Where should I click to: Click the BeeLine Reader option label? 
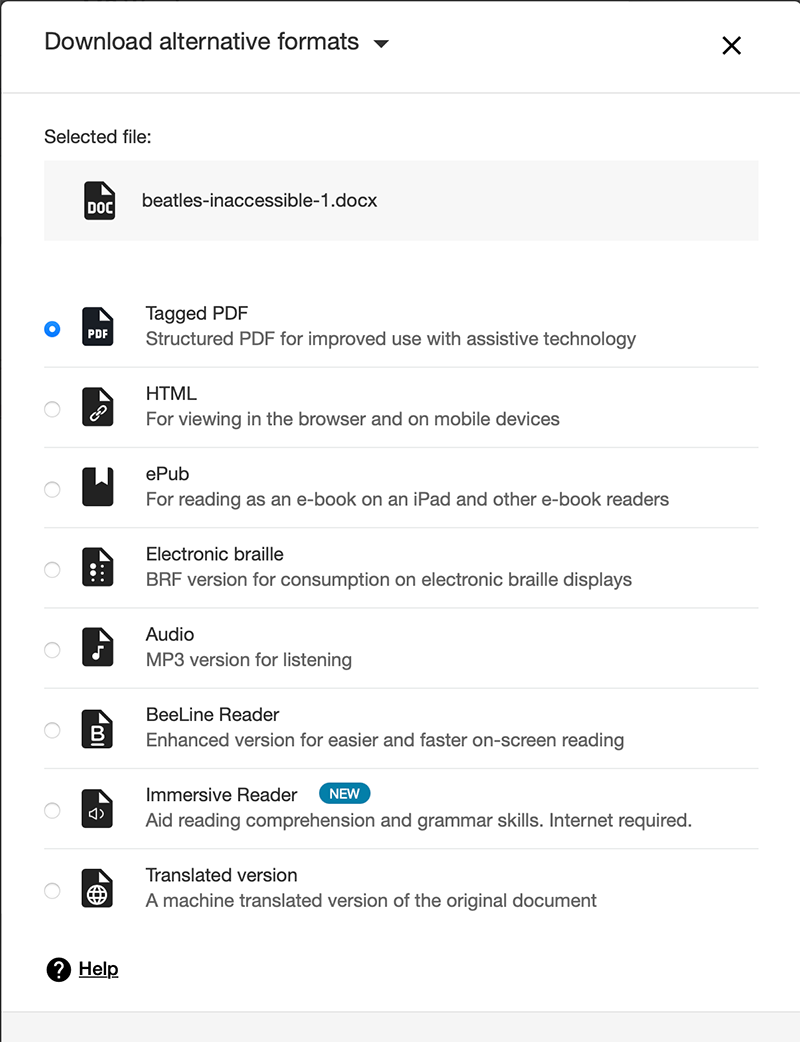click(x=212, y=715)
